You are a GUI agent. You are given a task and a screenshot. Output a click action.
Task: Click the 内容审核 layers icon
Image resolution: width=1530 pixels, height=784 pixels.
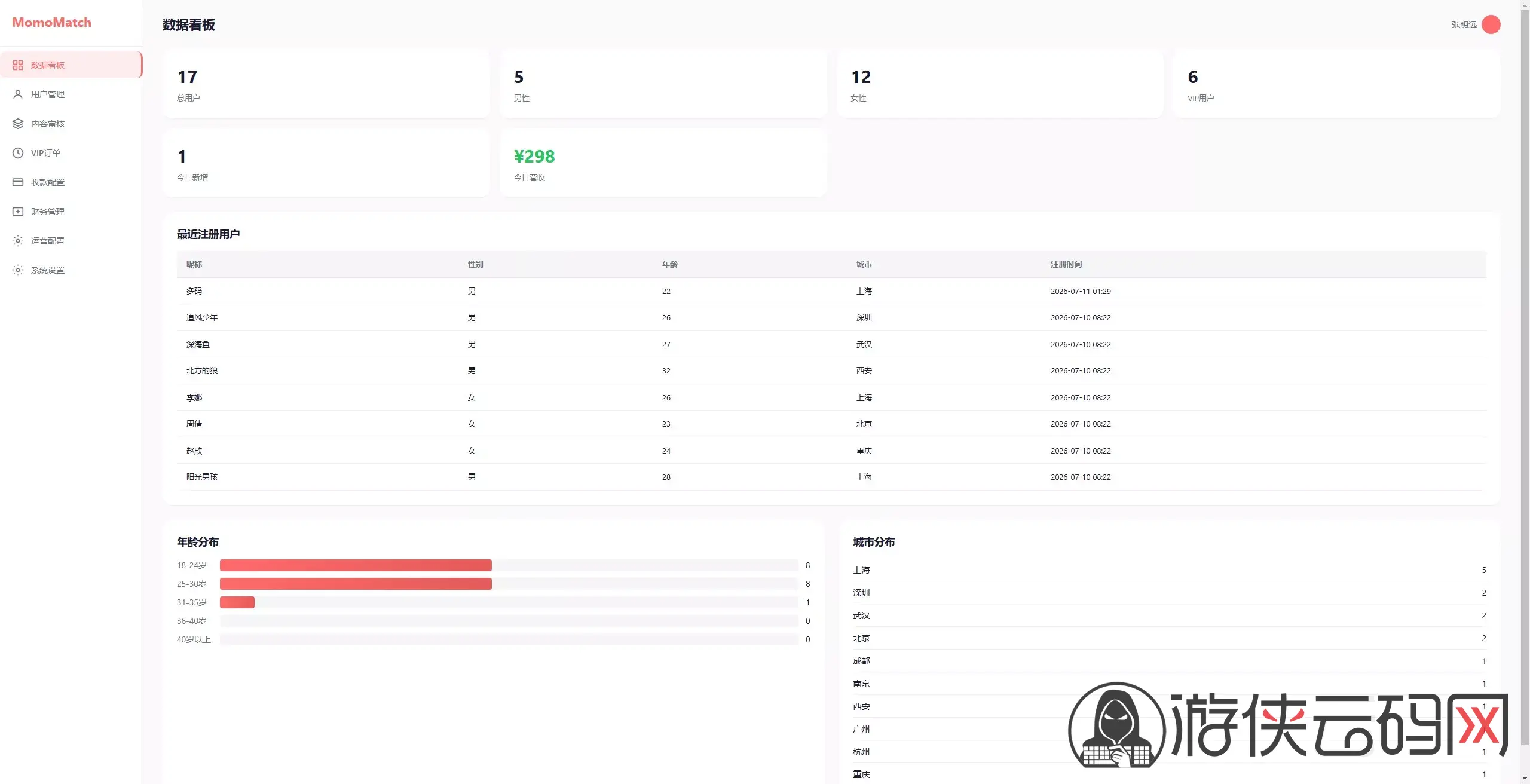point(18,124)
